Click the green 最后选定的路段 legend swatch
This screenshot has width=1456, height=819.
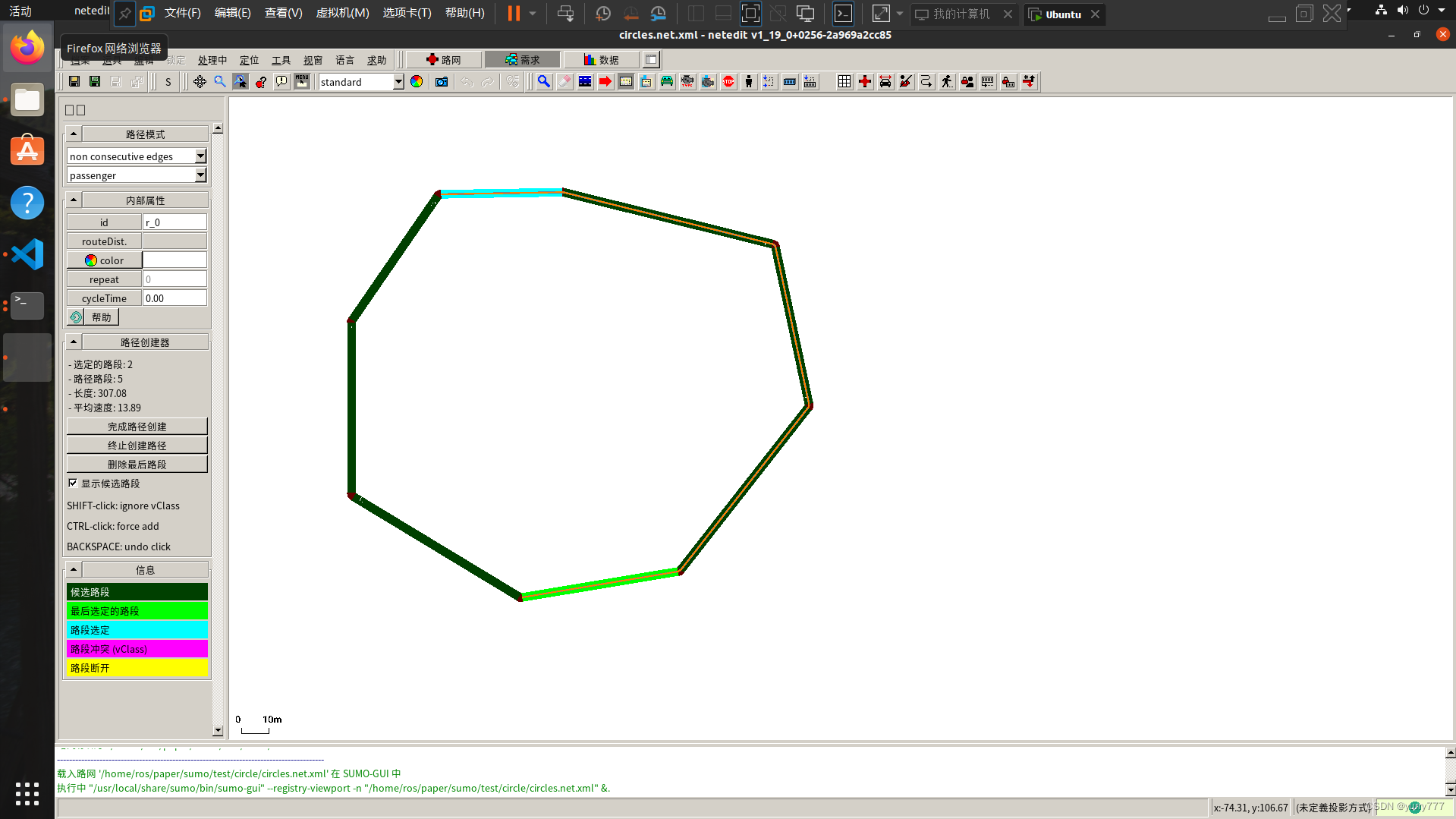(137, 611)
